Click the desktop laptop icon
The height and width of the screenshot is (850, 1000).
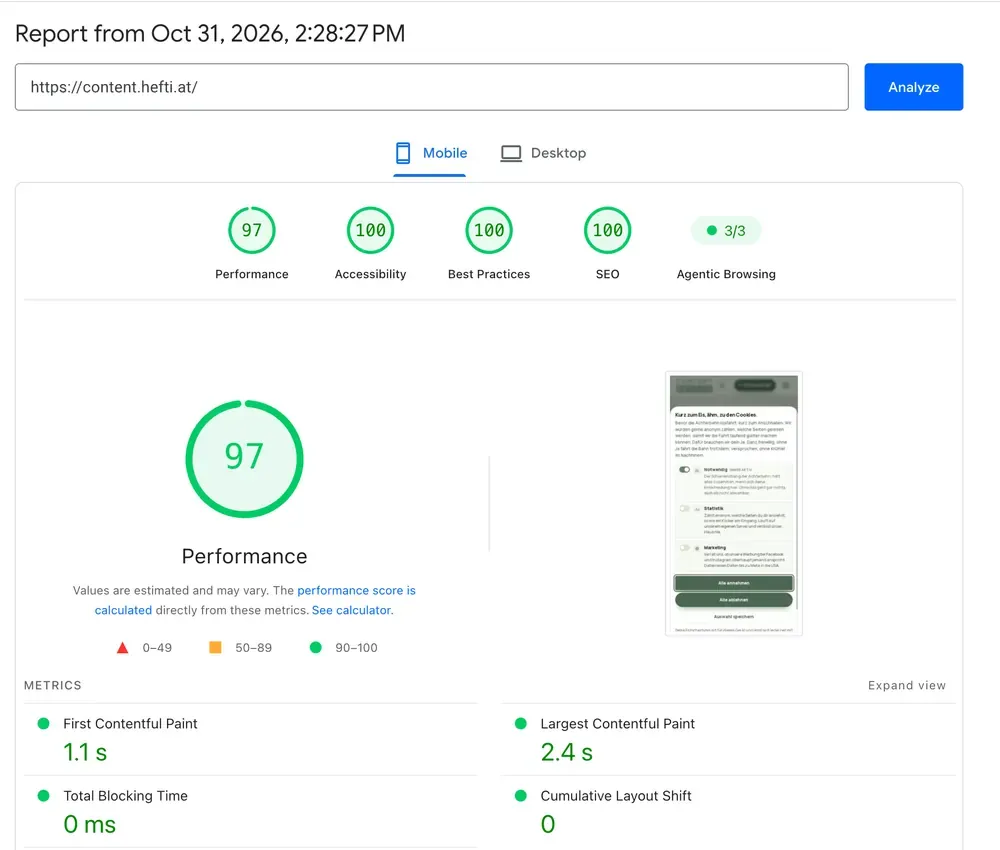coord(511,153)
